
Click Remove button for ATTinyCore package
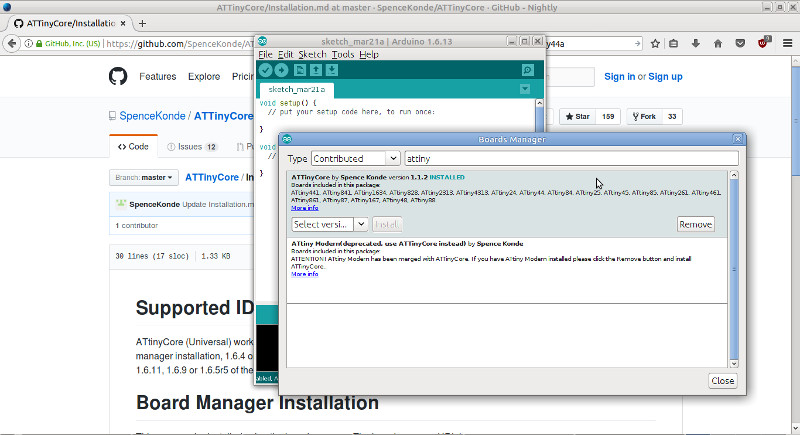(x=695, y=224)
